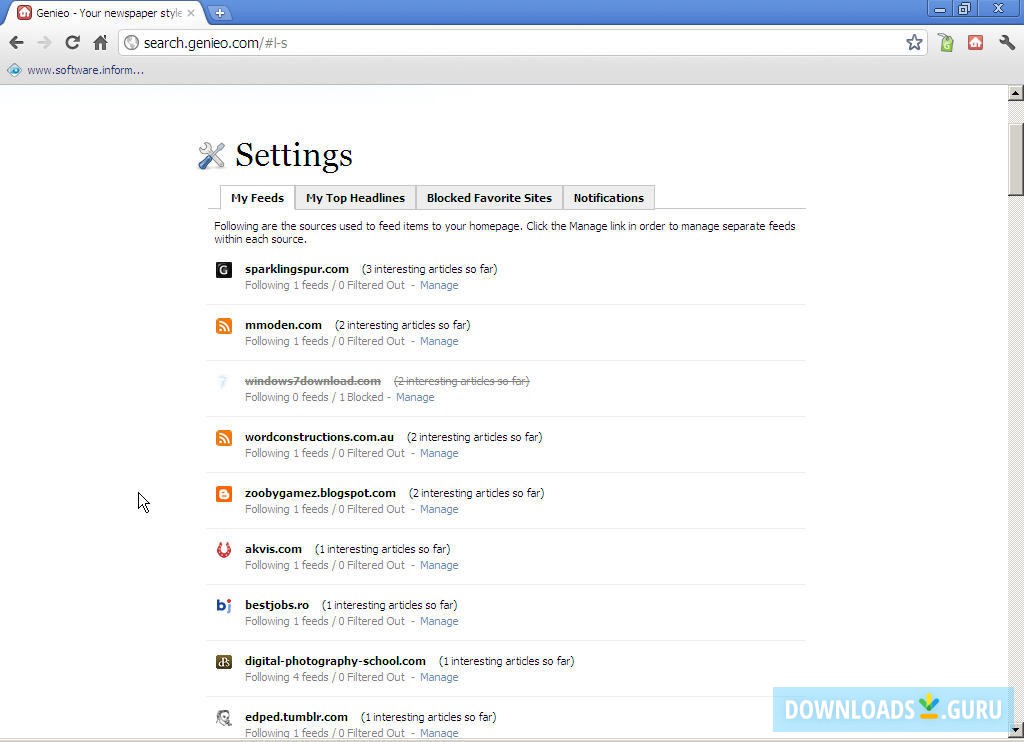Click the scrollbar up arrow
Image resolution: width=1024 pixels, height=742 pixels.
(x=1016, y=93)
